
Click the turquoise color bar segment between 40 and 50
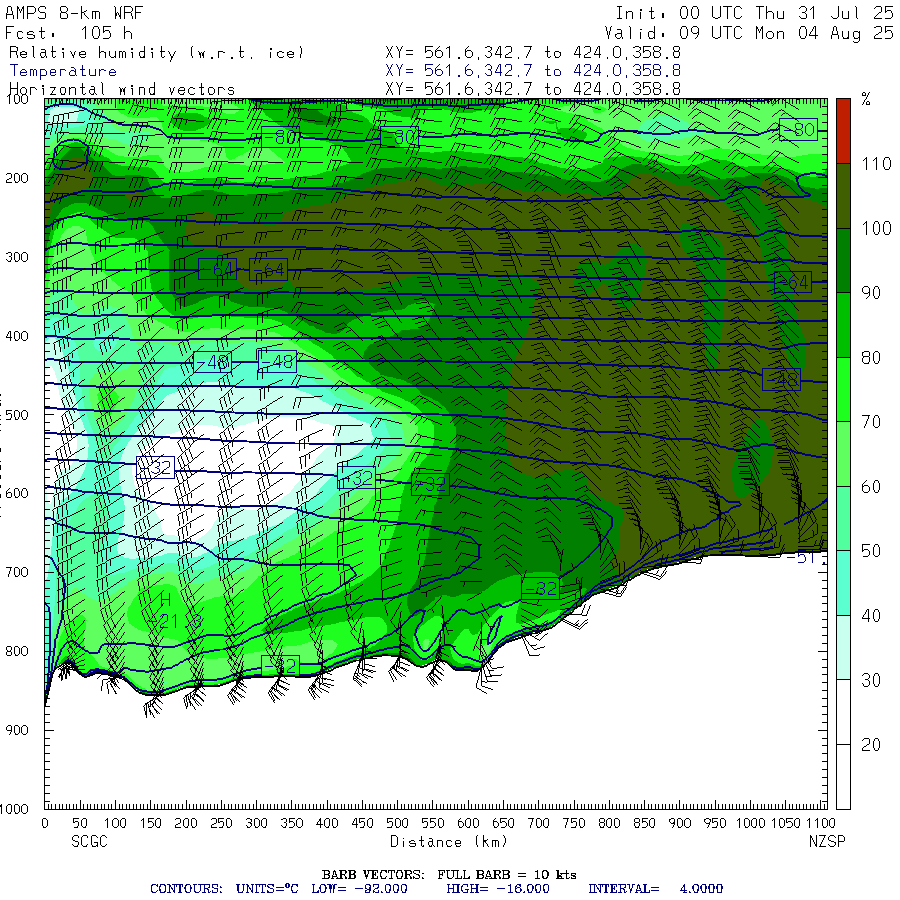point(843,583)
